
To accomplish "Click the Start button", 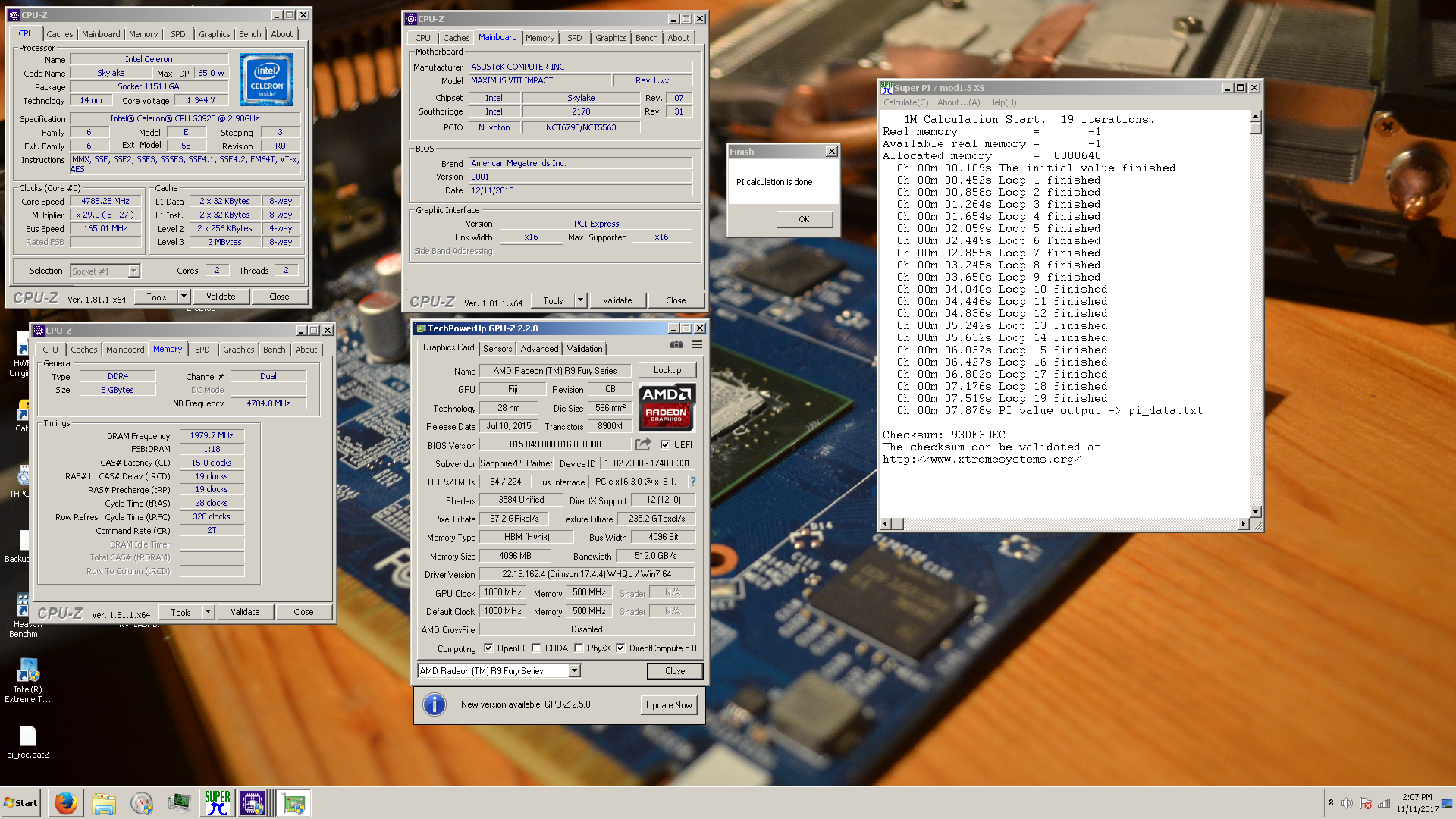I will [x=20, y=803].
